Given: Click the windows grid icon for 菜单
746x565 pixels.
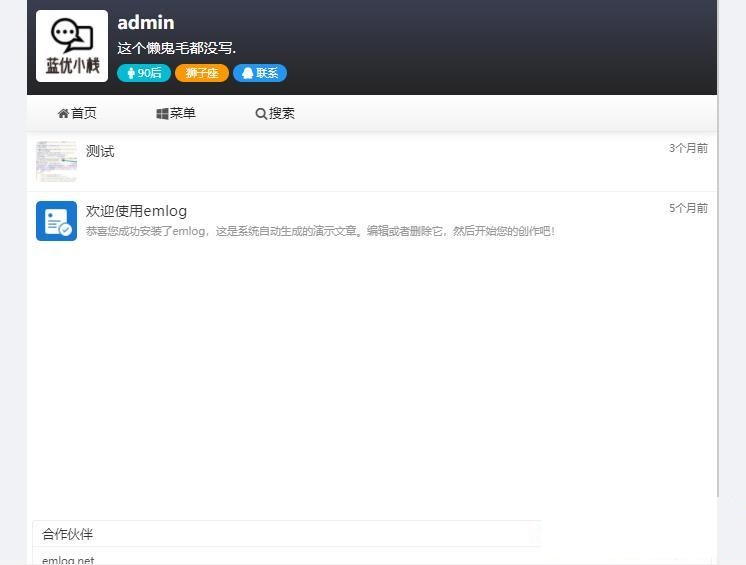Looking at the screenshot, I should tap(162, 114).
